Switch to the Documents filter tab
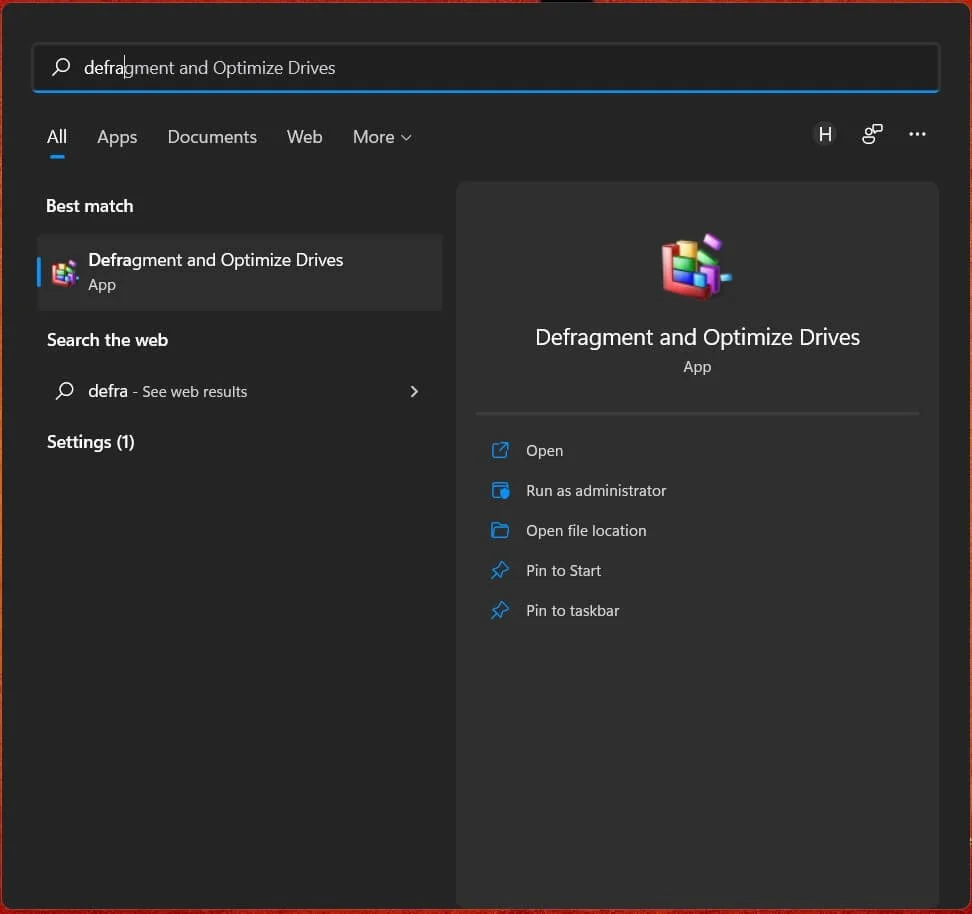Image resolution: width=972 pixels, height=914 pixels. click(212, 137)
